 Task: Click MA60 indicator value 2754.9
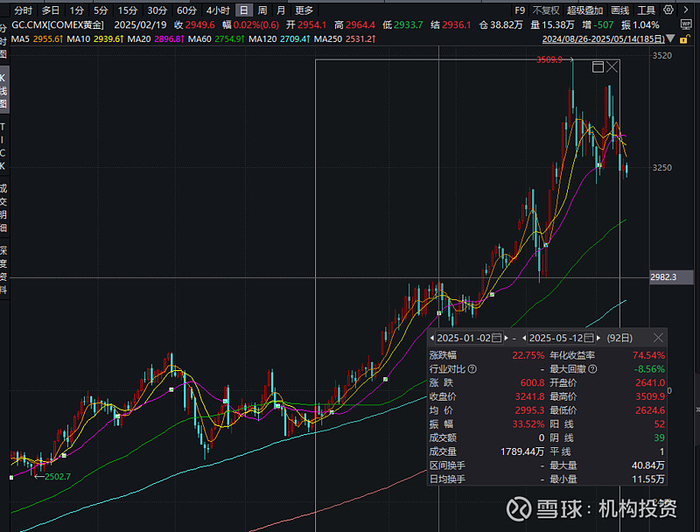tap(229, 39)
